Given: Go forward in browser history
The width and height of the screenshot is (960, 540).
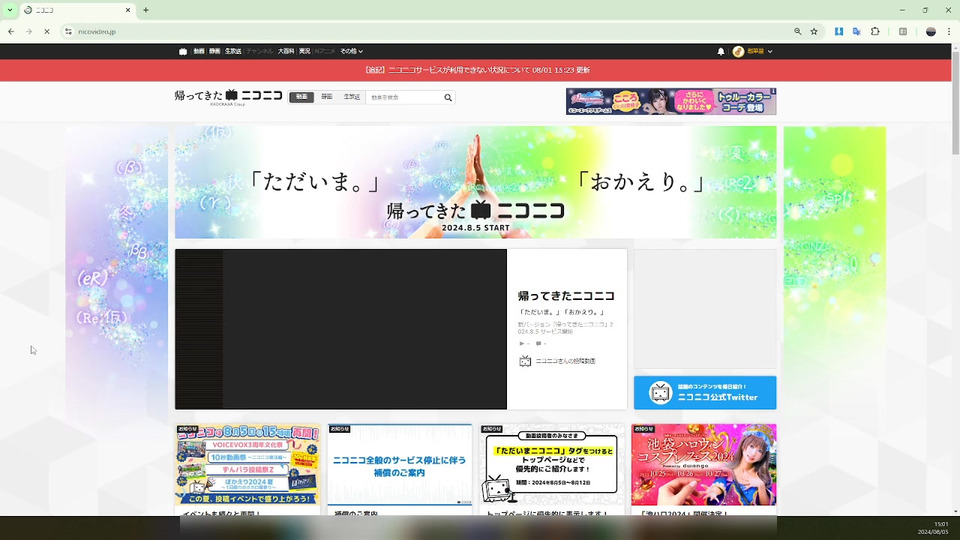Looking at the screenshot, I should click(29, 31).
